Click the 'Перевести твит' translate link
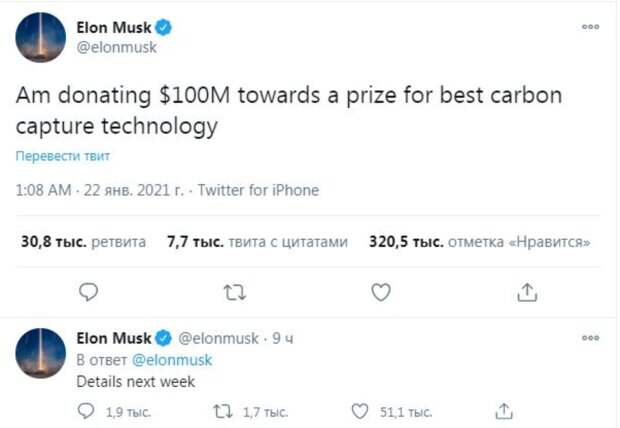 [x=62, y=157]
